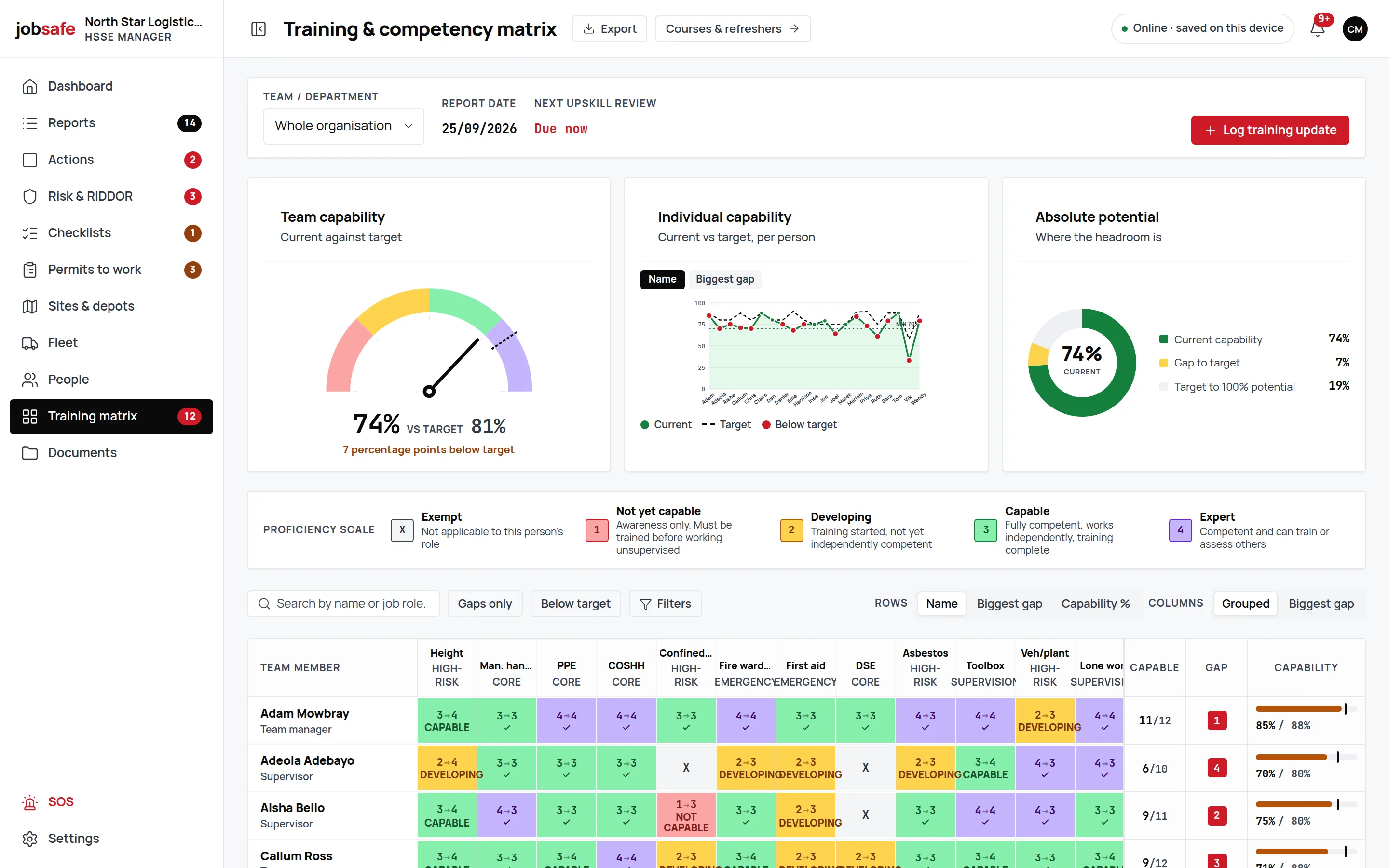Trigger the SOS alarm icon
1389x868 pixels.
[30, 802]
